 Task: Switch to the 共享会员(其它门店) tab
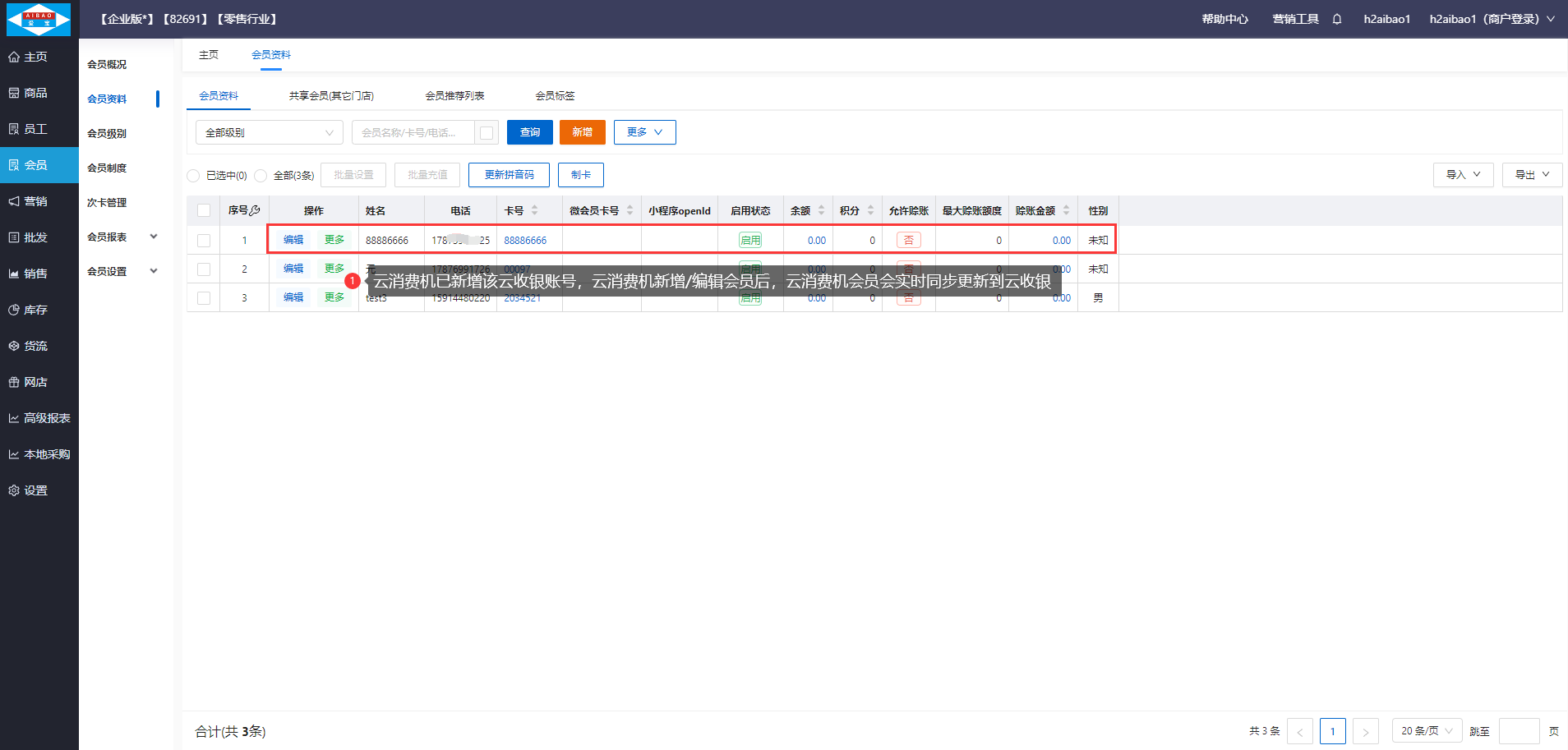pos(331,96)
